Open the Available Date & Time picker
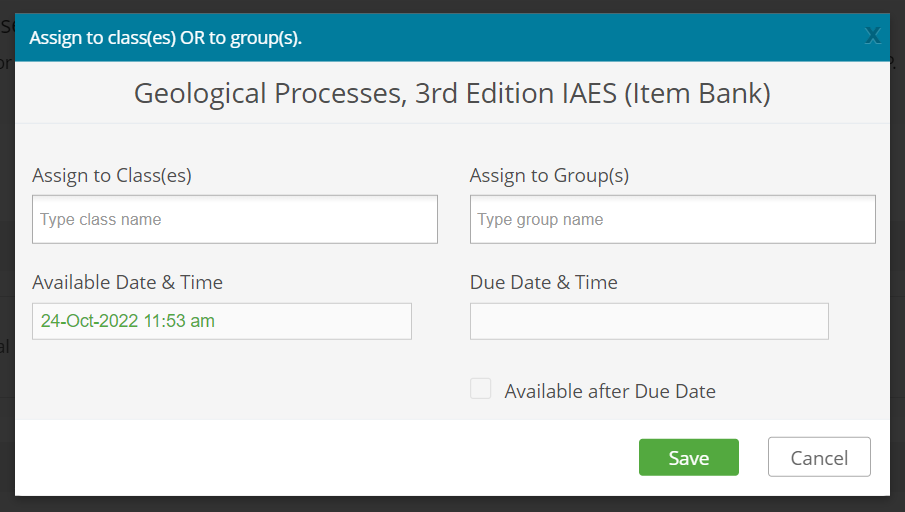This screenshot has height=512, width=905. (222, 321)
